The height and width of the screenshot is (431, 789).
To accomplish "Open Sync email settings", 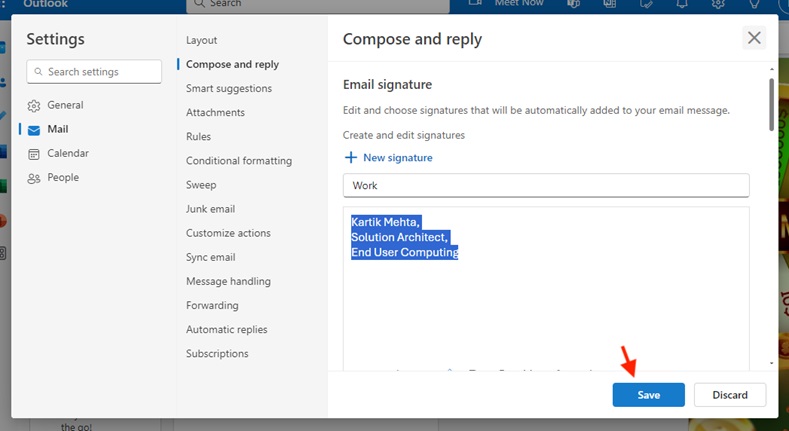I will [x=210, y=257].
